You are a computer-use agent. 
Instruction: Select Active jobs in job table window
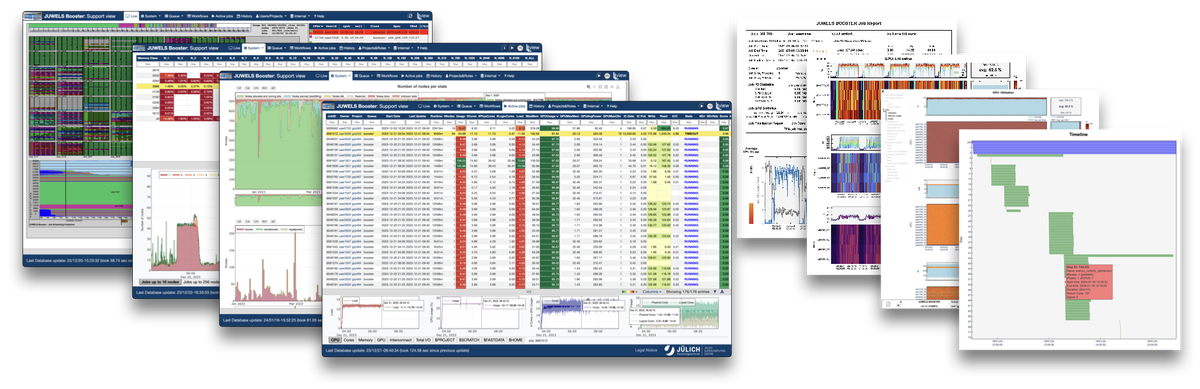click(x=515, y=106)
